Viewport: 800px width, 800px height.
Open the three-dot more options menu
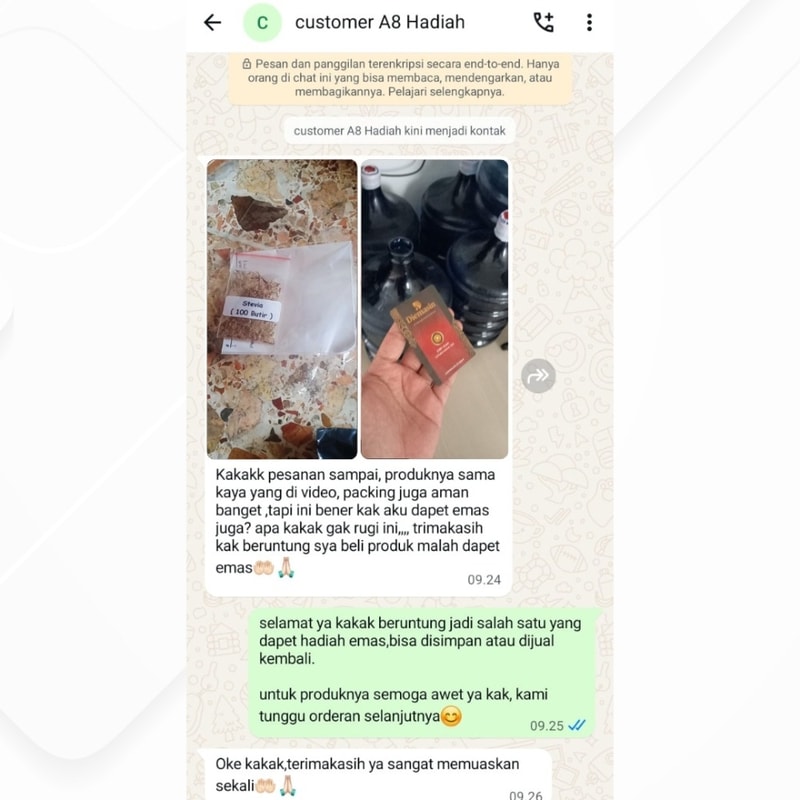(589, 22)
